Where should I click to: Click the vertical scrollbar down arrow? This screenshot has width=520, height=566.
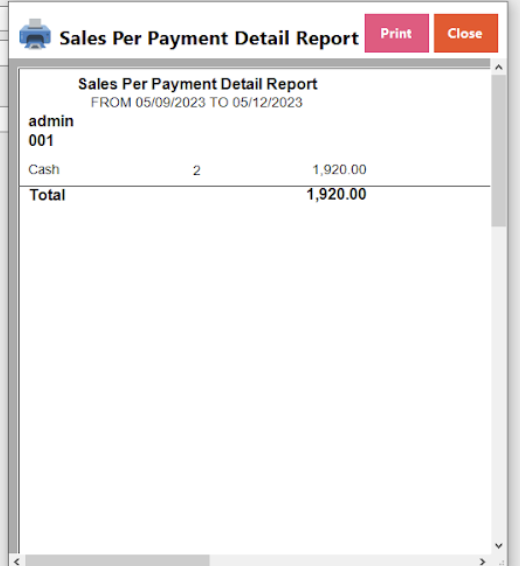499,545
